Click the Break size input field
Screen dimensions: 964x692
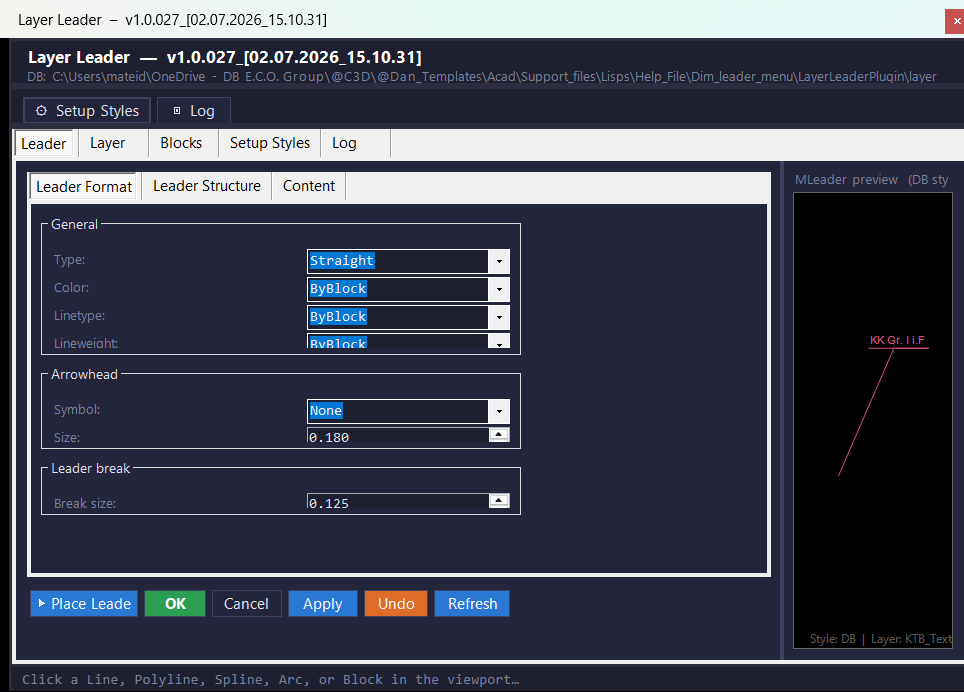click(398, 502)
